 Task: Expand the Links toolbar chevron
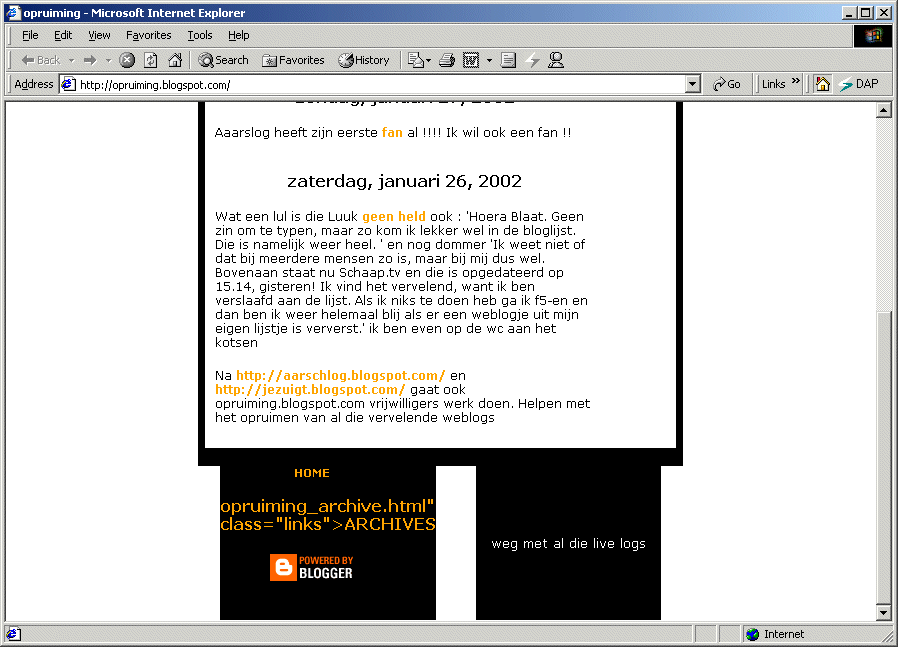796,83
